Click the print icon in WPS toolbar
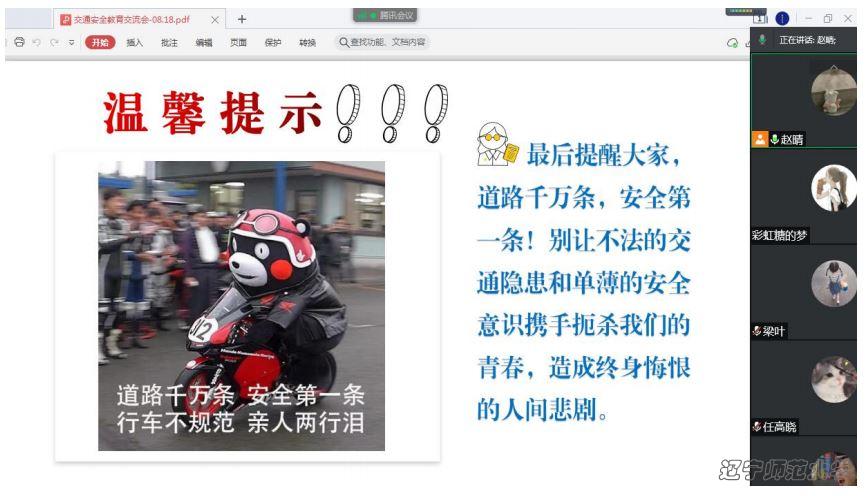 point(19,42)
